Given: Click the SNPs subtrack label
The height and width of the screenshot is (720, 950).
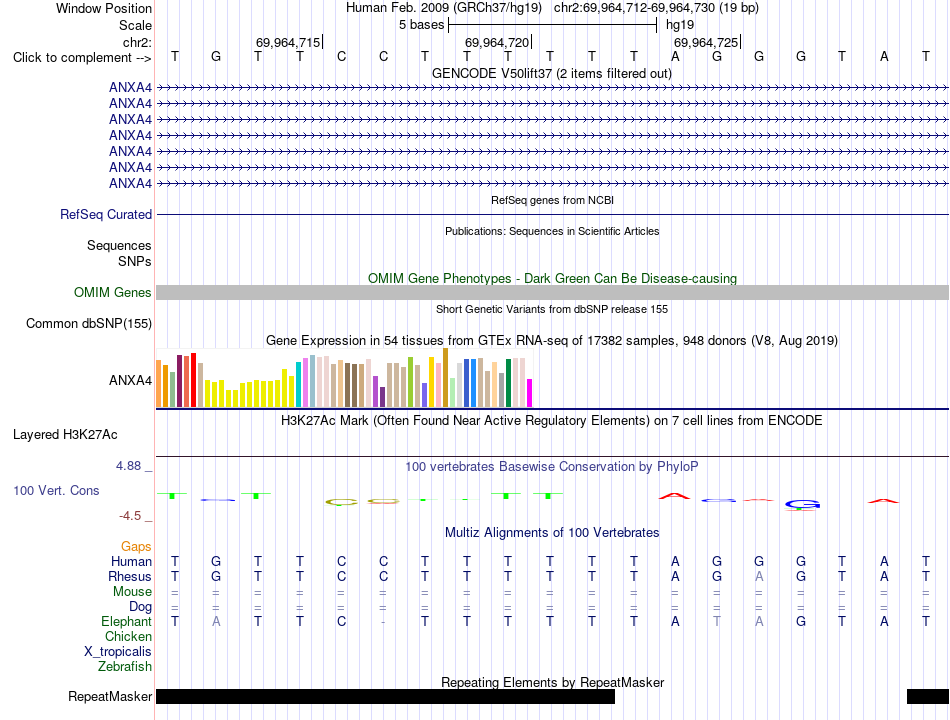Looking at the screenshot, I should (135, 261).
